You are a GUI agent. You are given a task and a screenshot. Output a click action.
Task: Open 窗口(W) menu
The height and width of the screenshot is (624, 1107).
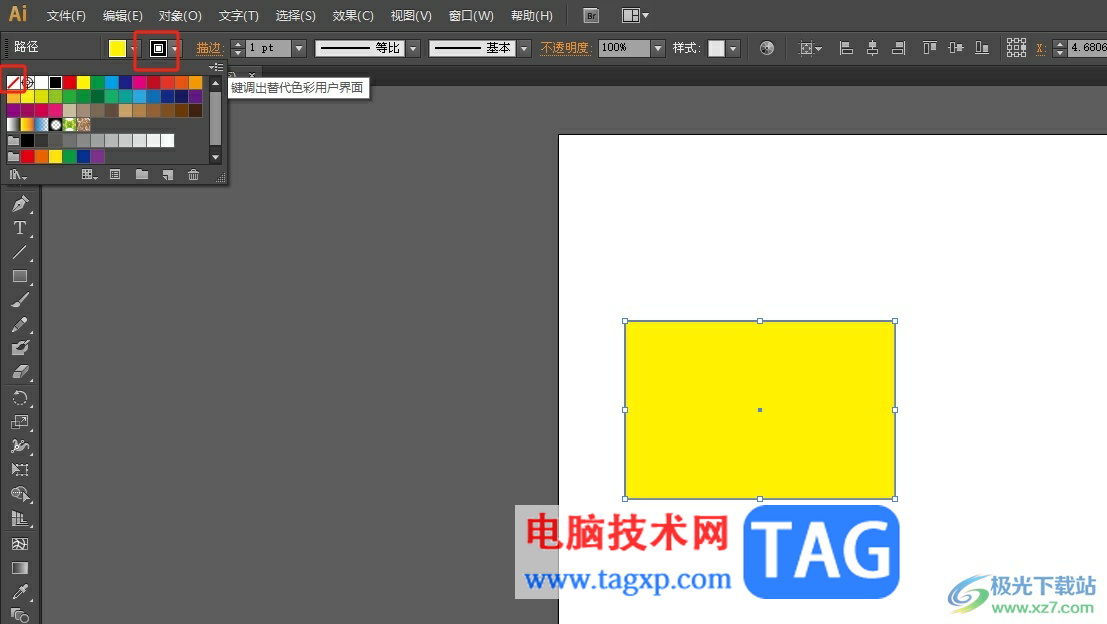[x=472, y=16]
